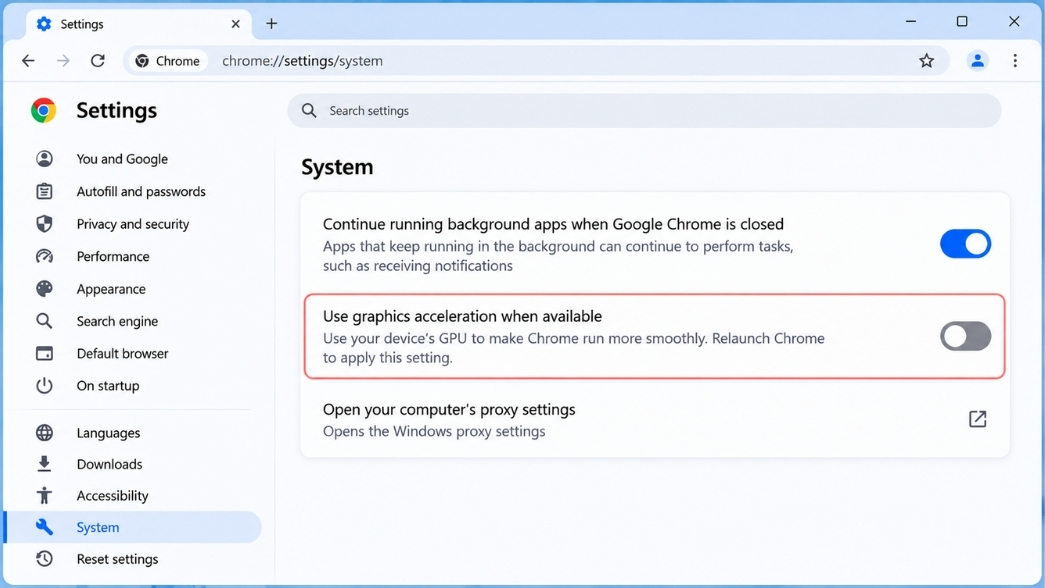Viewport: 1045px width, 588px height.
Task: Reload the settings page
Action: [x=98, y=61]
